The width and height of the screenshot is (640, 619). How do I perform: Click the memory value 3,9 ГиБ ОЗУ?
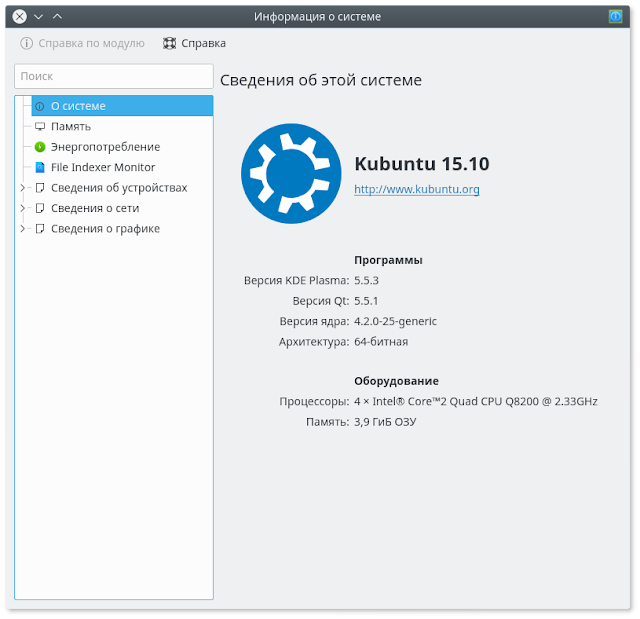(x=385, y=422)
